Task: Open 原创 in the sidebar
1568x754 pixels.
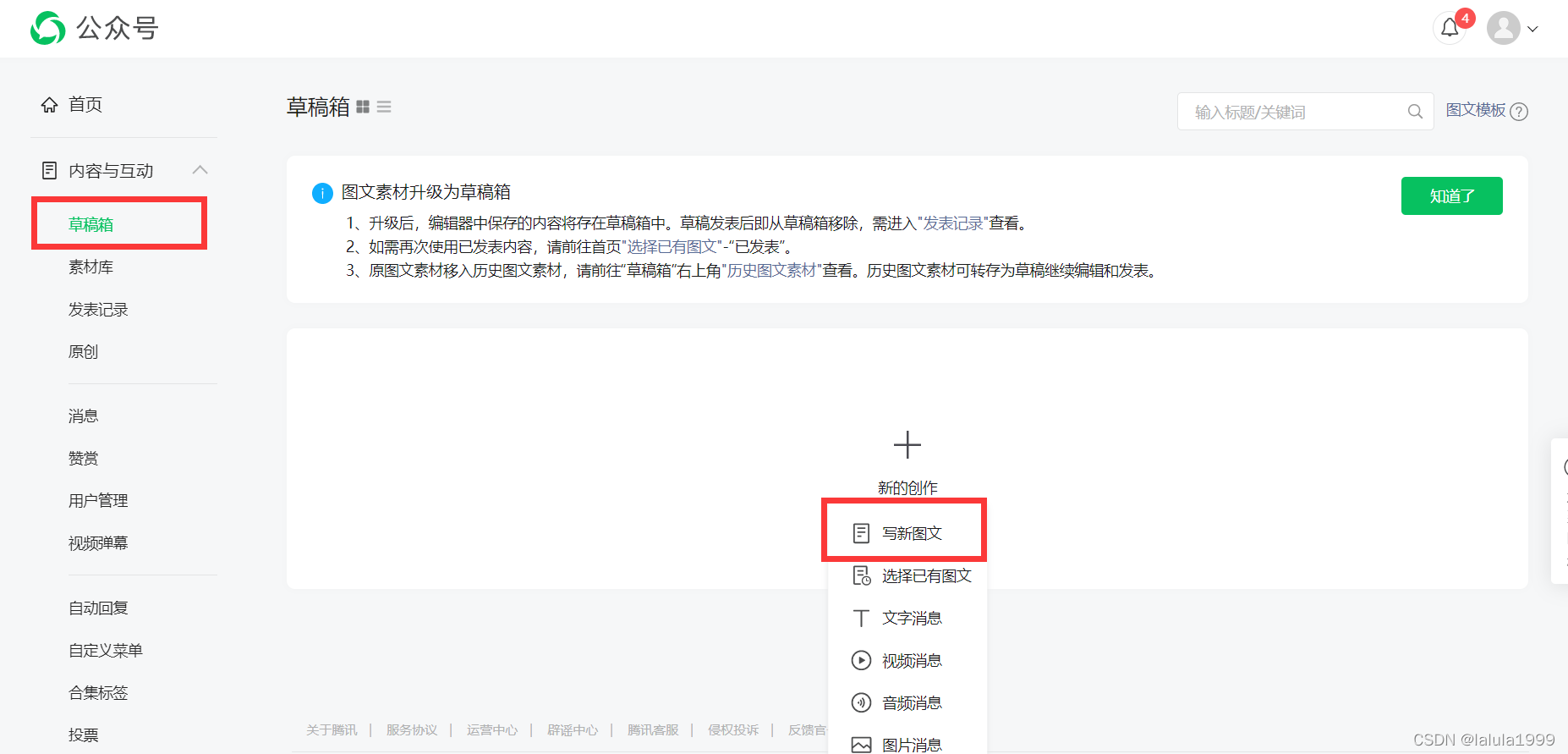Action: 83,351
